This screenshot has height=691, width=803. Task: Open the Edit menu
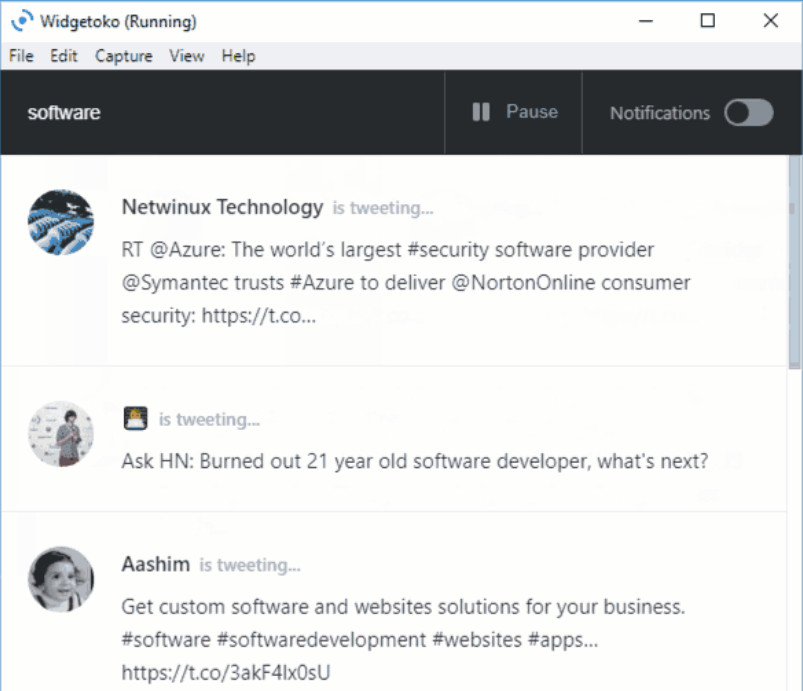64,56
